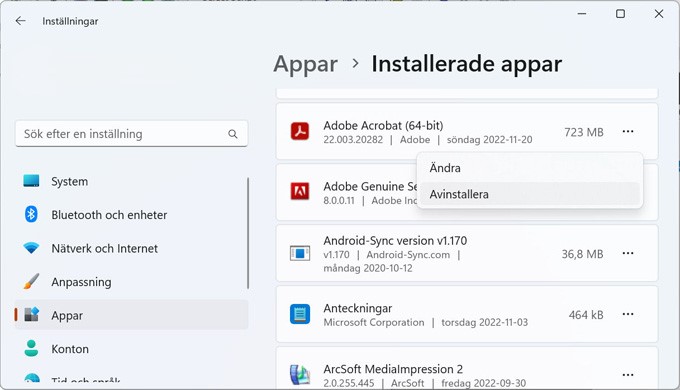Screen dimensions: 680x390
Task: Click the torsdag 2022-11-03 date
Action: tap(484, 322)
